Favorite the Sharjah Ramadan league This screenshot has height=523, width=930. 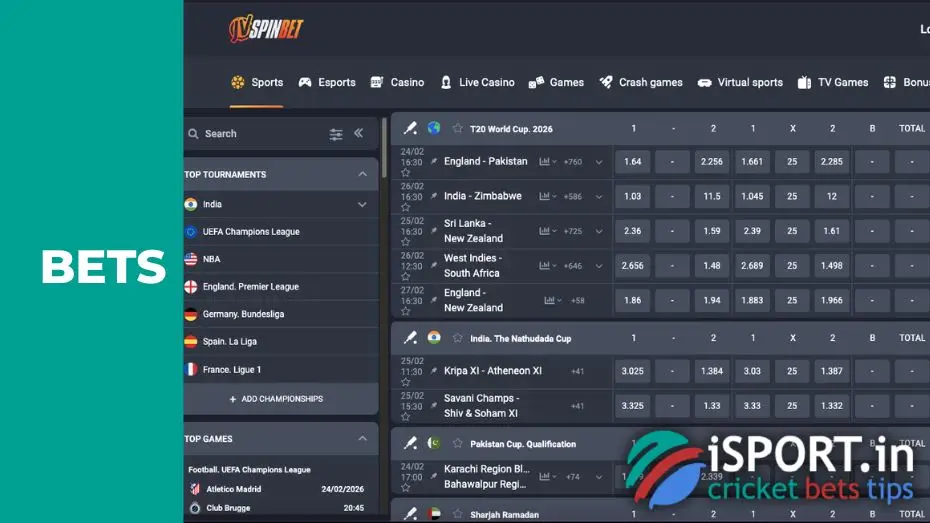tap(457, 514)
